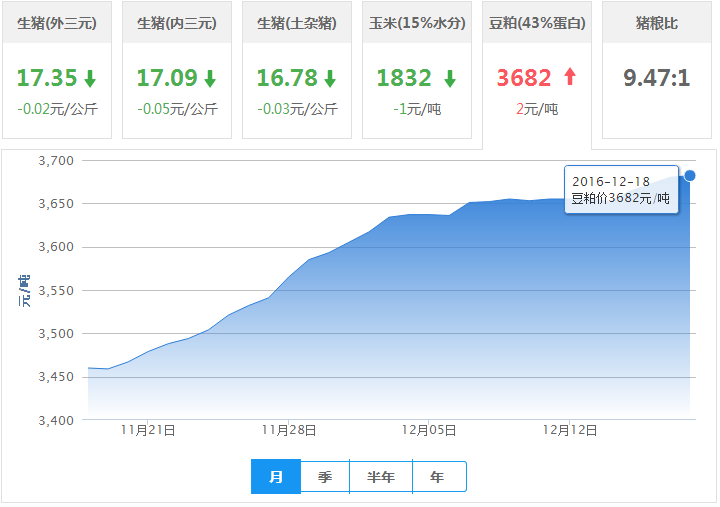Click the 3,700 y-axis label
The height and width of the screenshot is (507, 720).
coord(56,161)
